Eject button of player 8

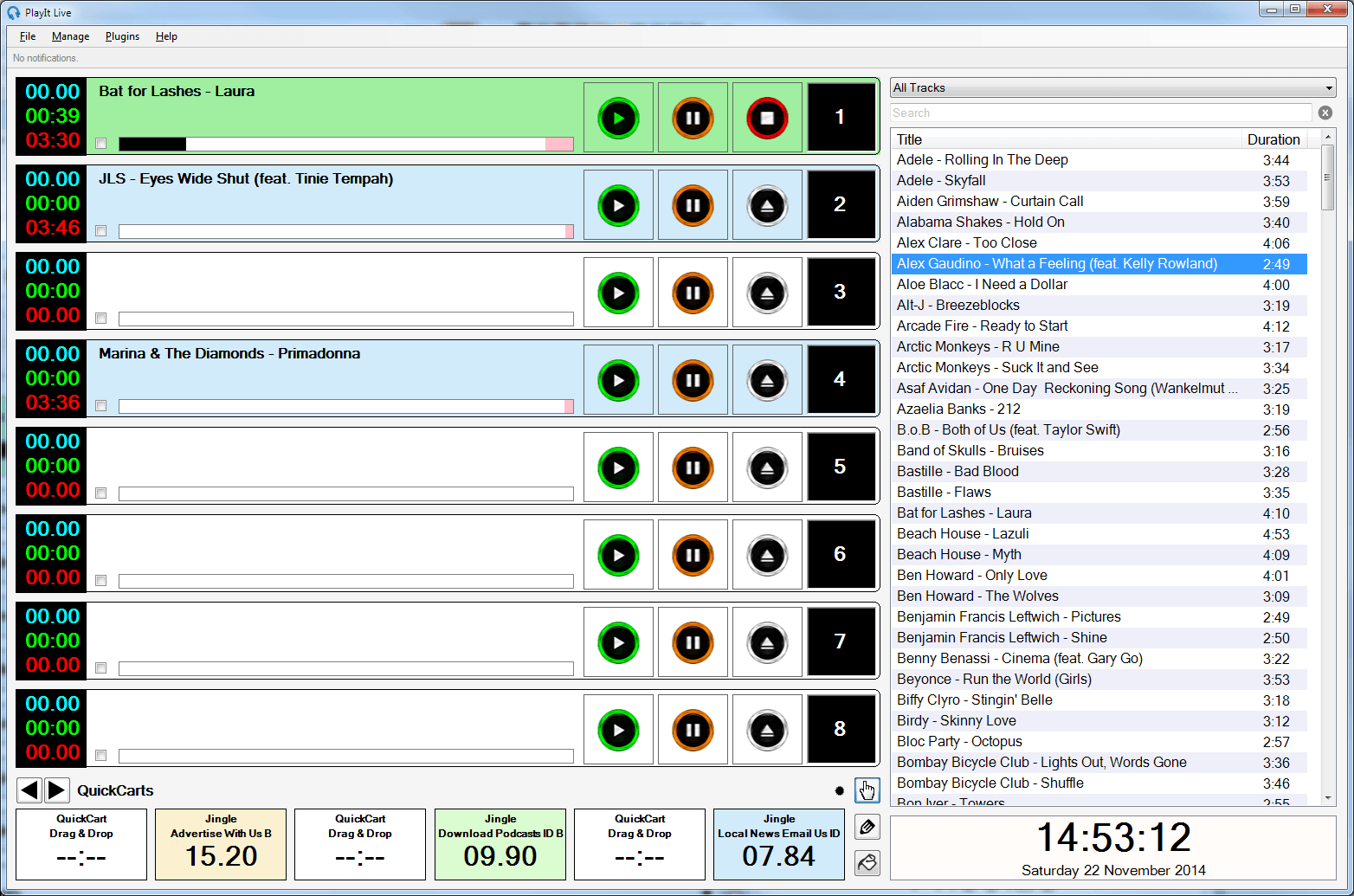tap(767, 730)
